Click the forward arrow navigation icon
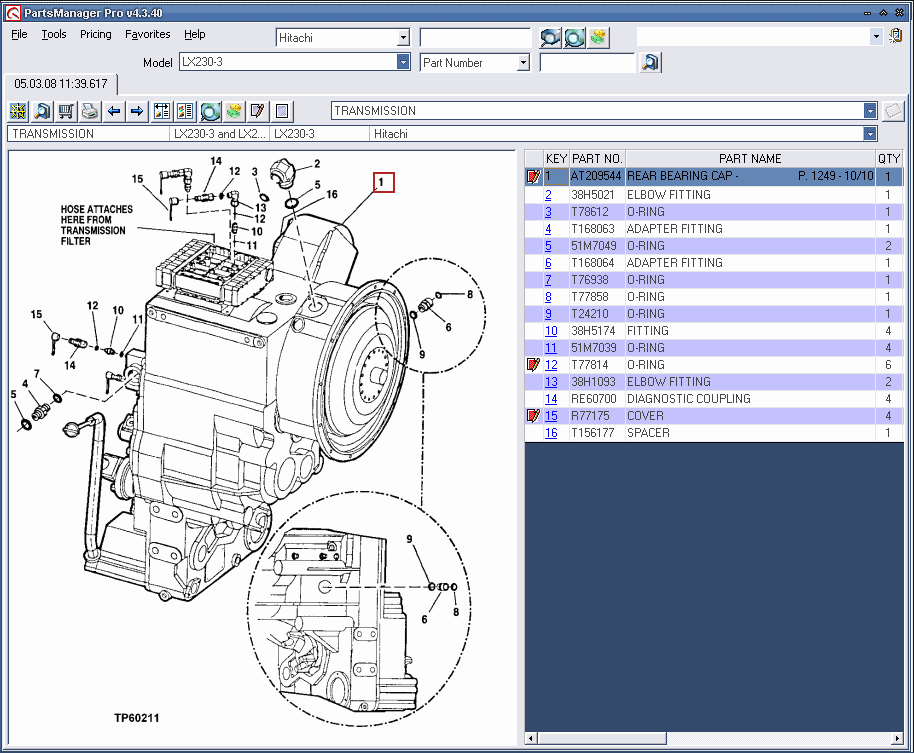Screen dimensions: 914x753 (x=138, y=111)
